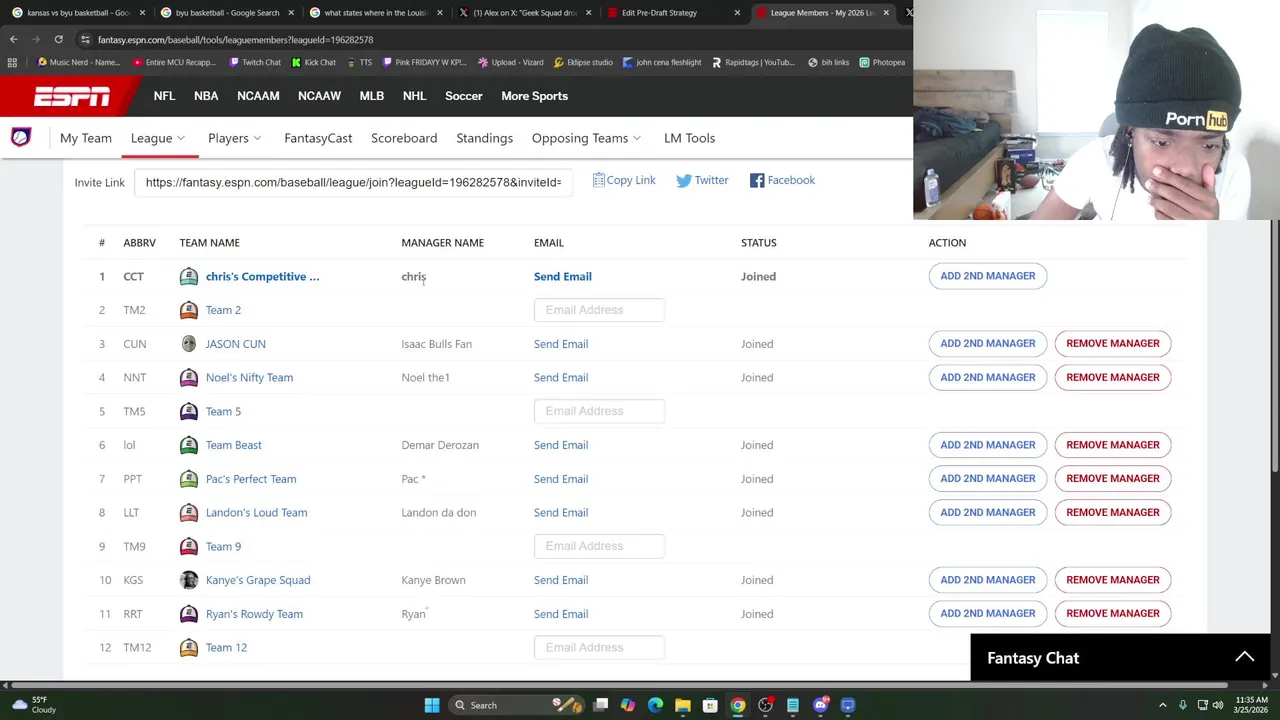The image size is (1280, 720).
Task: Remove manager from Ryan's Rowdy Team
Action: (1112, 613)
